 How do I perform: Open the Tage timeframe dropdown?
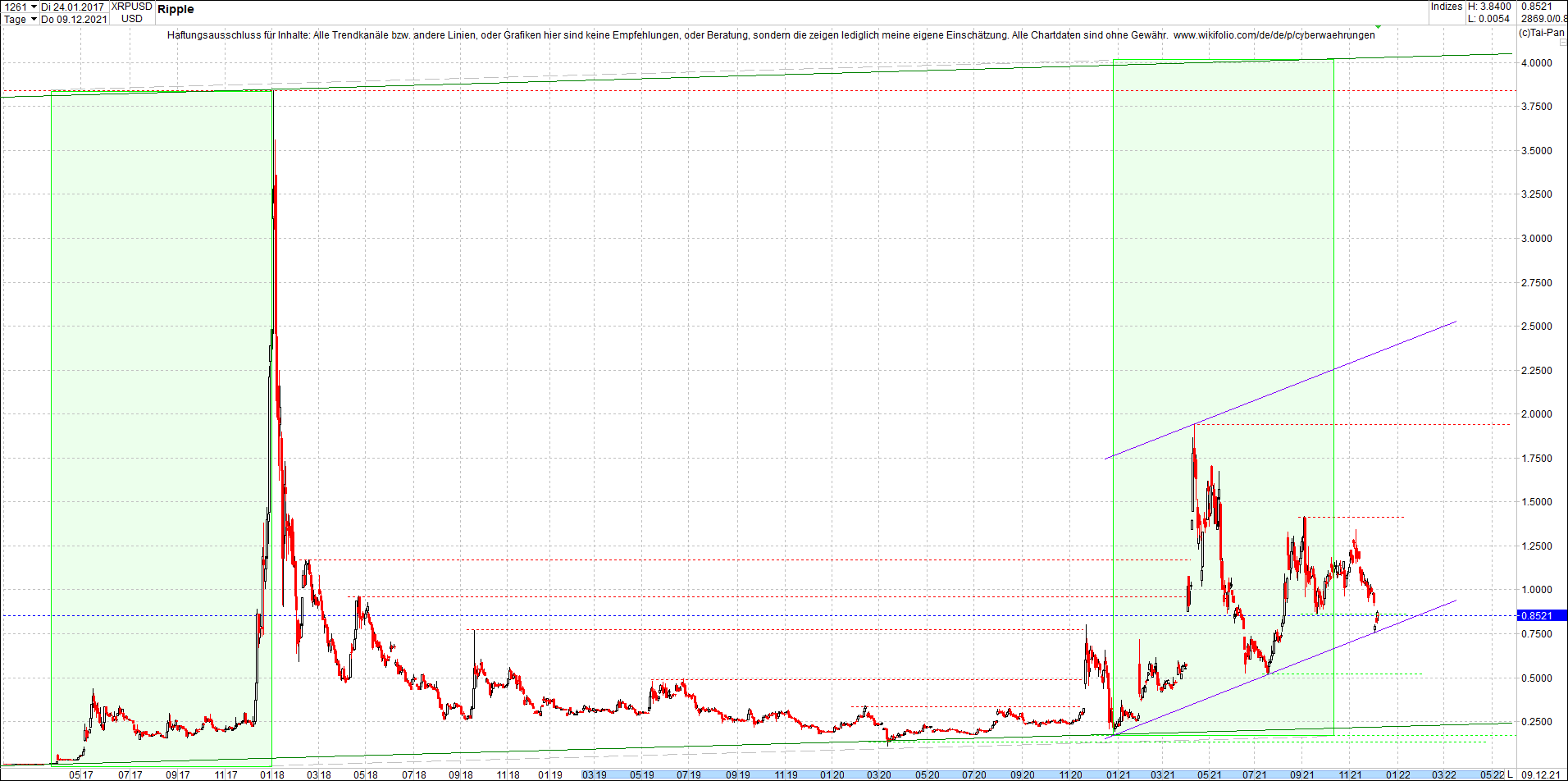click(x=16, y=19)
